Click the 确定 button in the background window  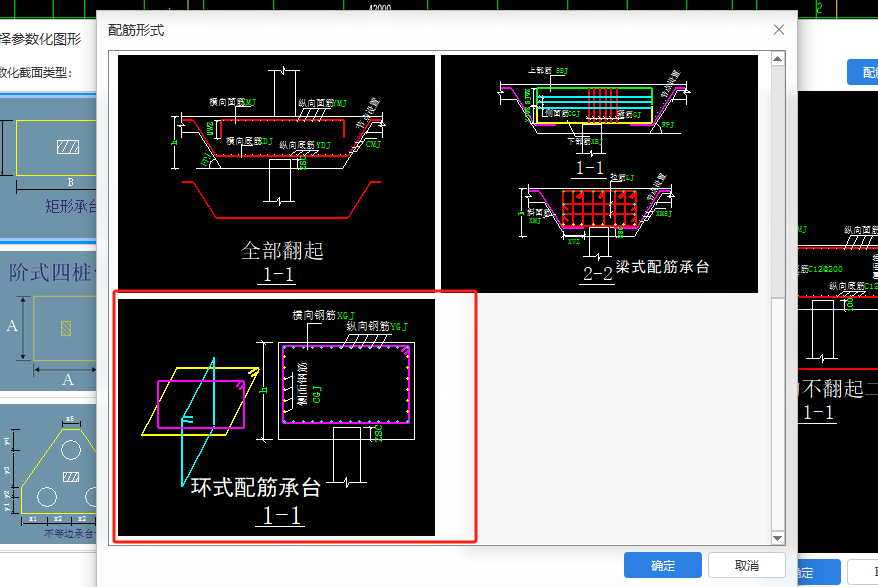point(819,572)
